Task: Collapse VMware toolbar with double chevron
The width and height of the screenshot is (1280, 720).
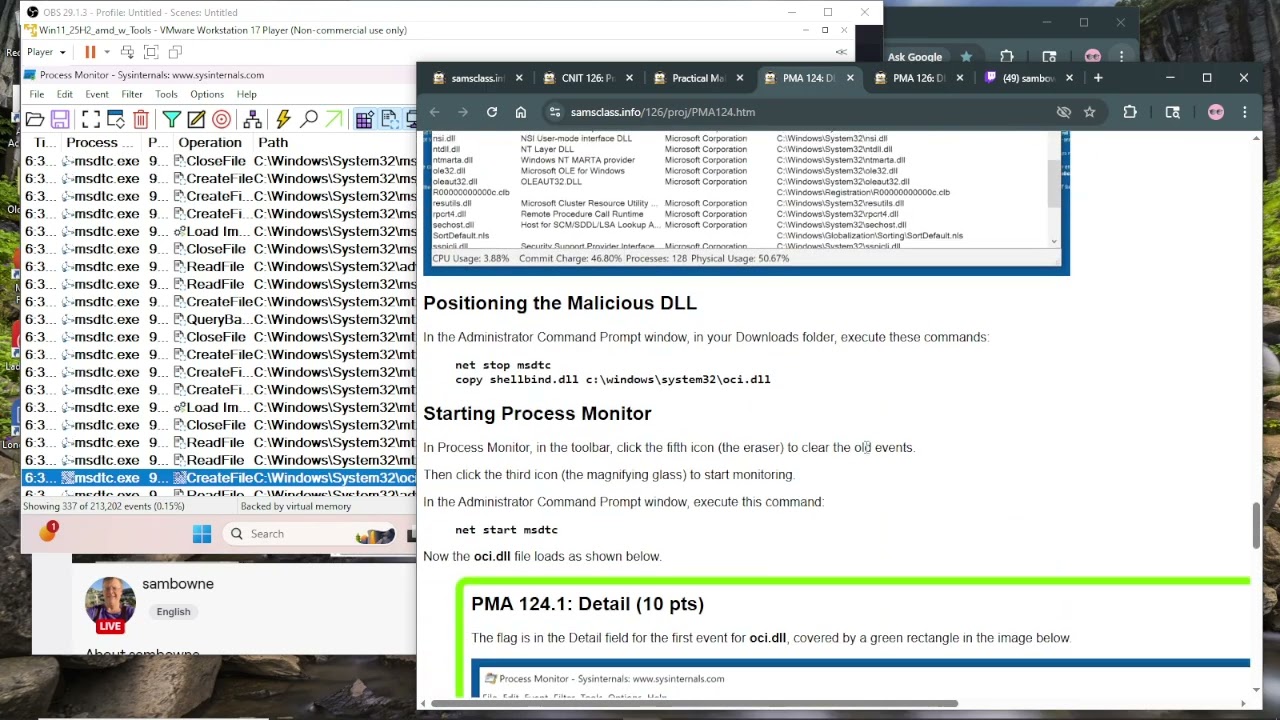Action: (x=841, y=52)
